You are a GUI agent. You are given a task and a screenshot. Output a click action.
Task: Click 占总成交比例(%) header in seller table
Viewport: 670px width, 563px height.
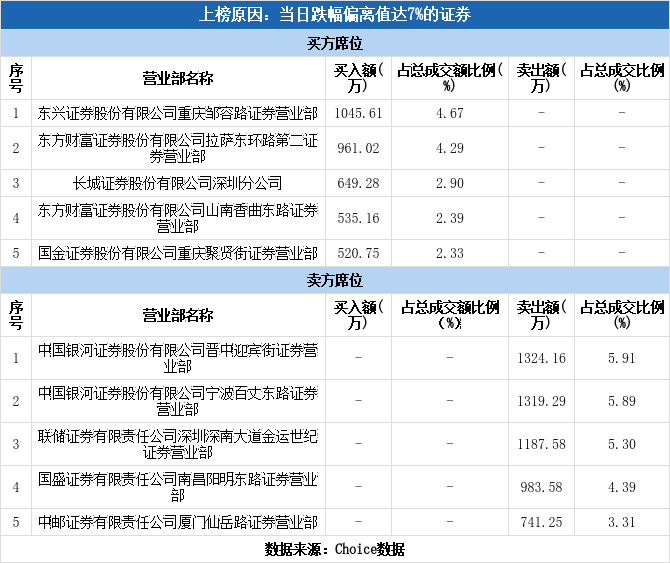point(622,315)
